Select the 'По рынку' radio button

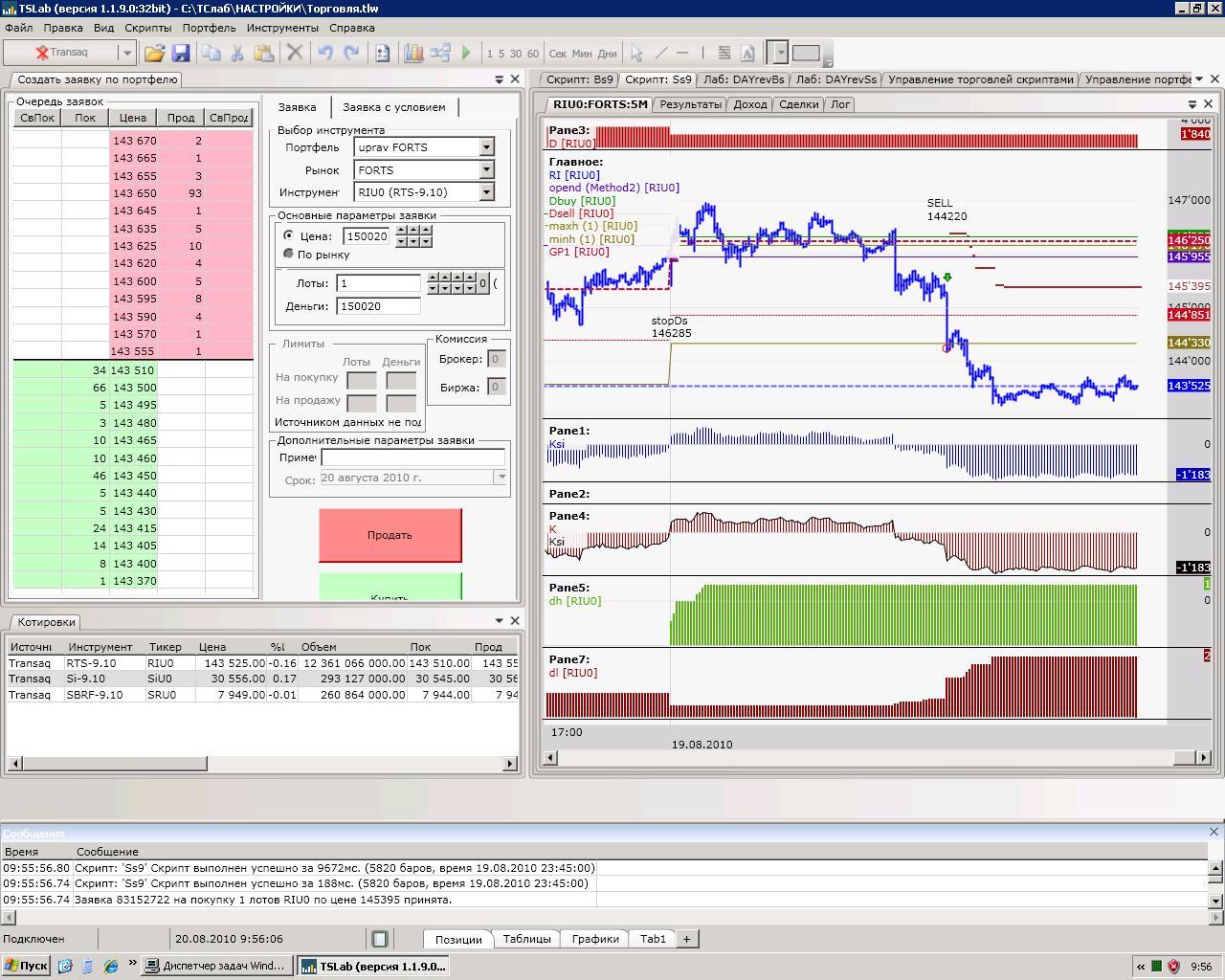click(289, 254)
